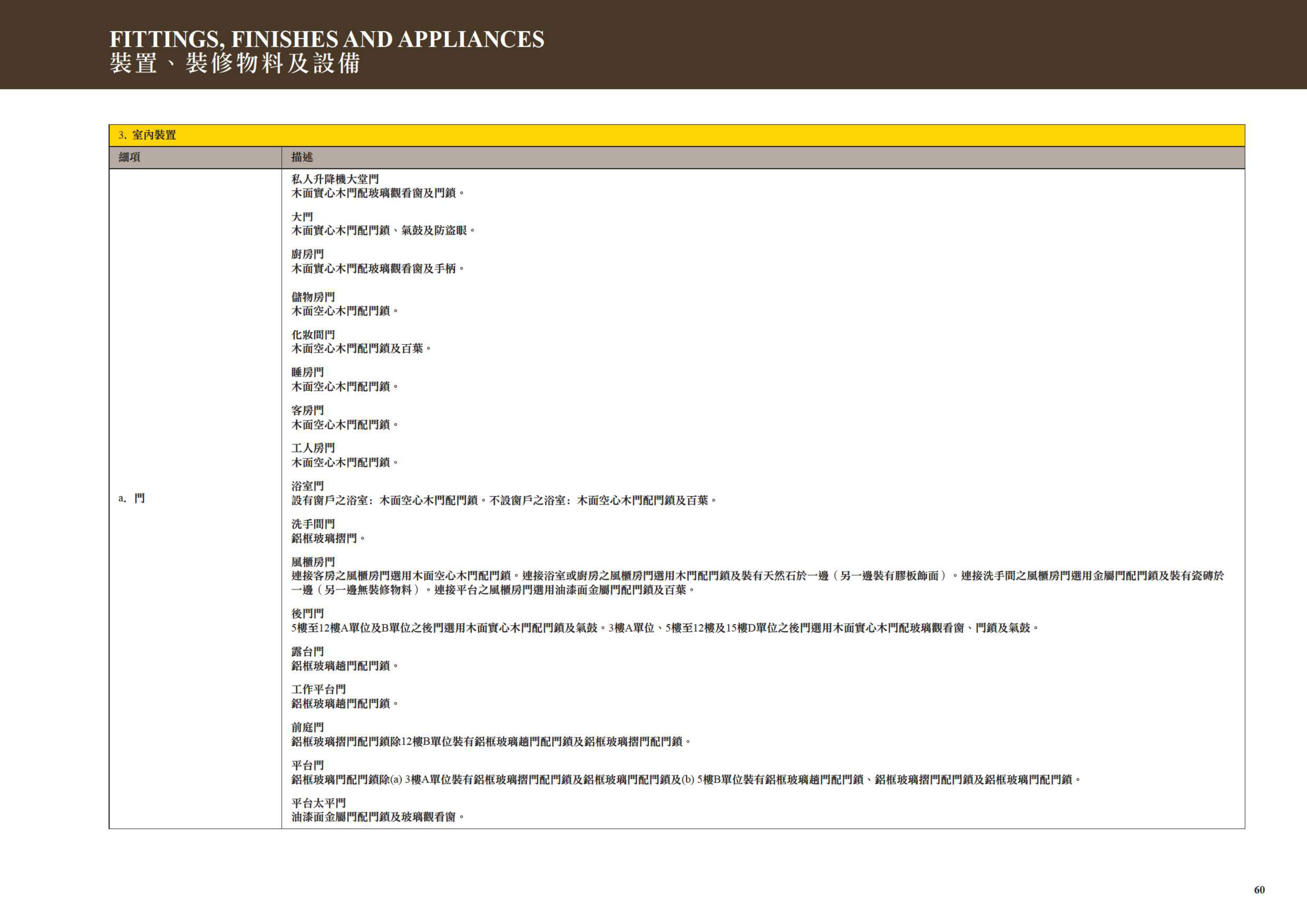Click the subheading '大門'
Screen dimensions: 1307x924
coord(302,217)
